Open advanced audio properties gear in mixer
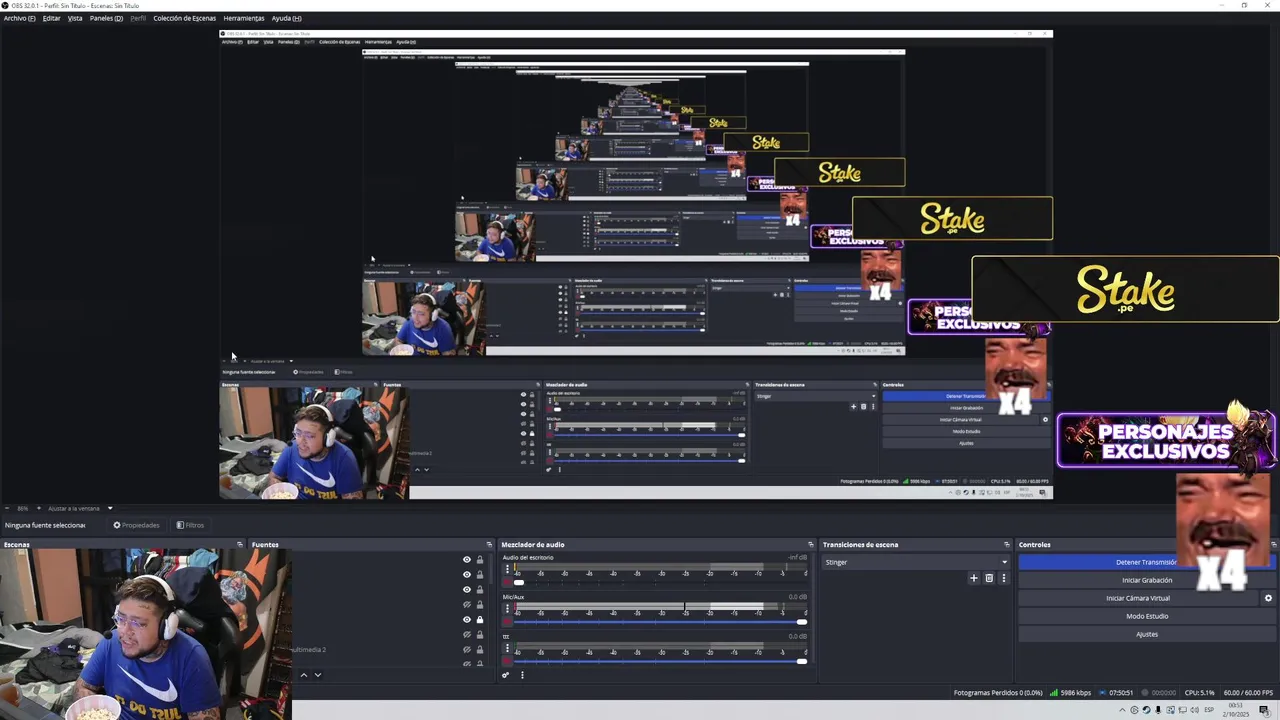Image resolution: width=1280 pixels, height=720 pixels. [505, 675]
